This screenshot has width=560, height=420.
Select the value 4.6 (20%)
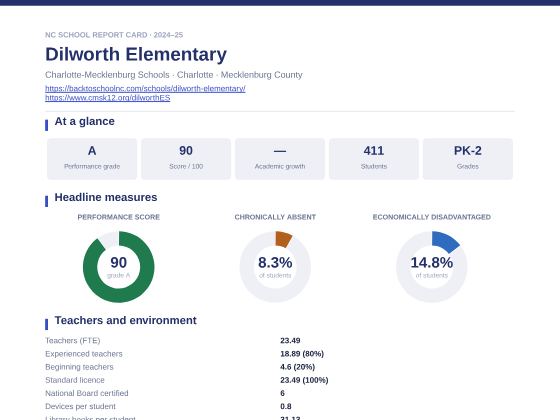click(298, 367)
